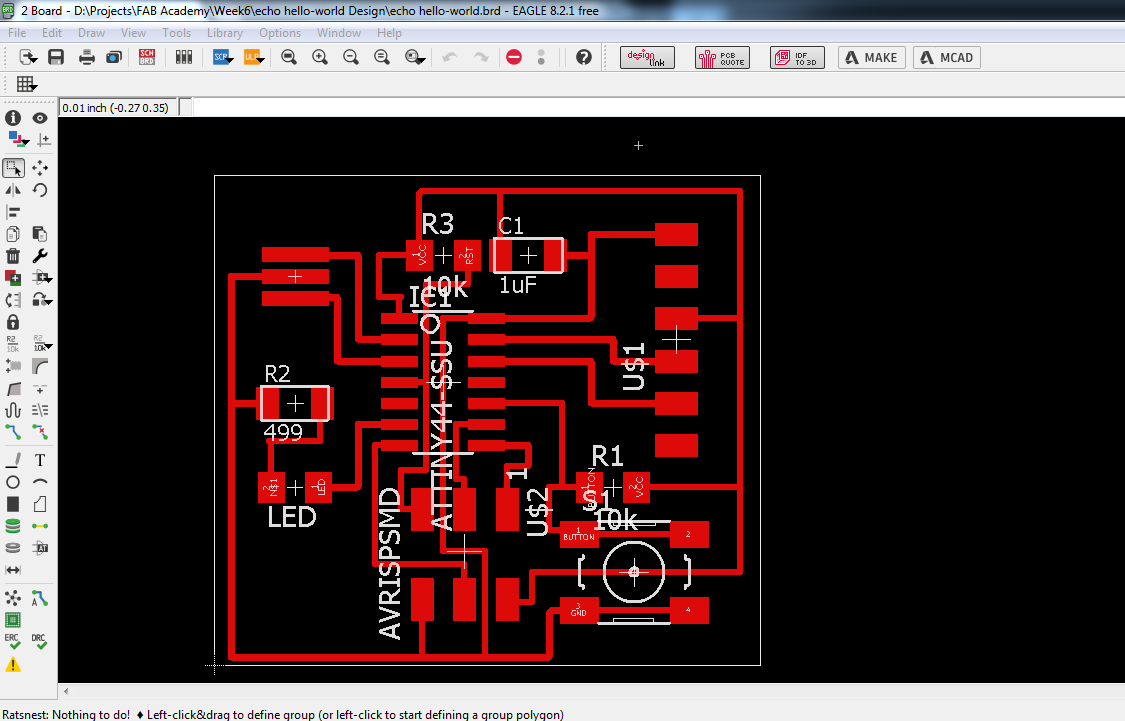Open the Edit menu
This screenshot has width=1125, height=721.
52,32
